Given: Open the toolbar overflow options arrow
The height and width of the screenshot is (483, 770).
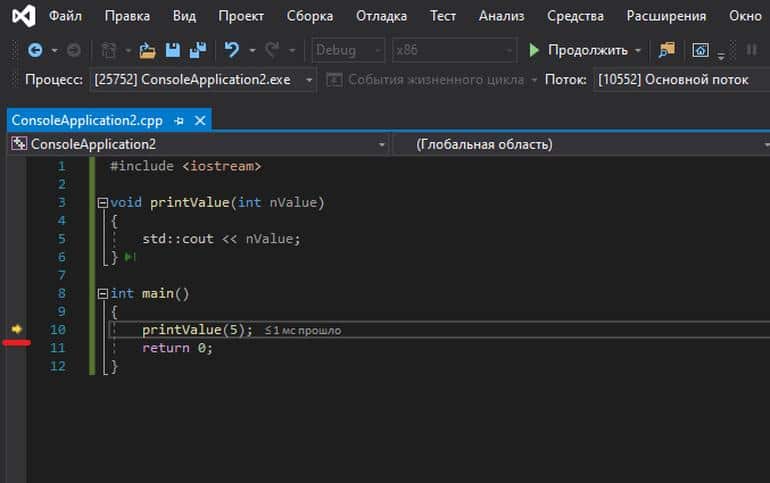Looking at the screenshot, I should click(721, 55).
